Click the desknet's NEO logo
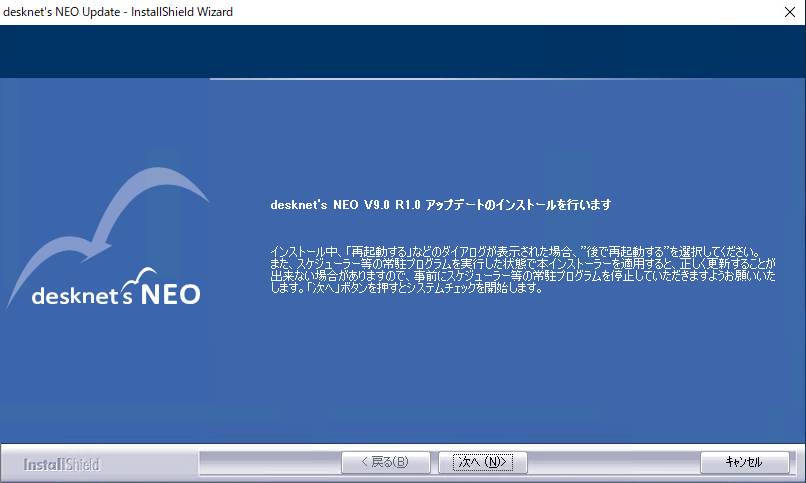Viewport: 806px width, 483px height. pyautogui.click(x=109, y=238)
